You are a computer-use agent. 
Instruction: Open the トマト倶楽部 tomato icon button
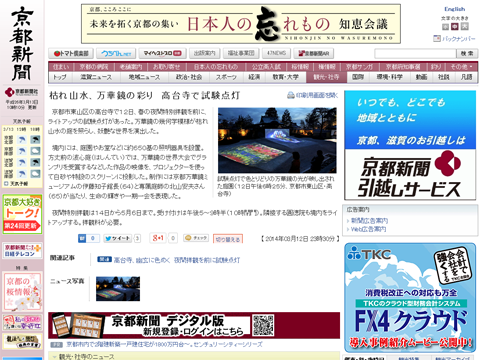click(x=71, y=53)
